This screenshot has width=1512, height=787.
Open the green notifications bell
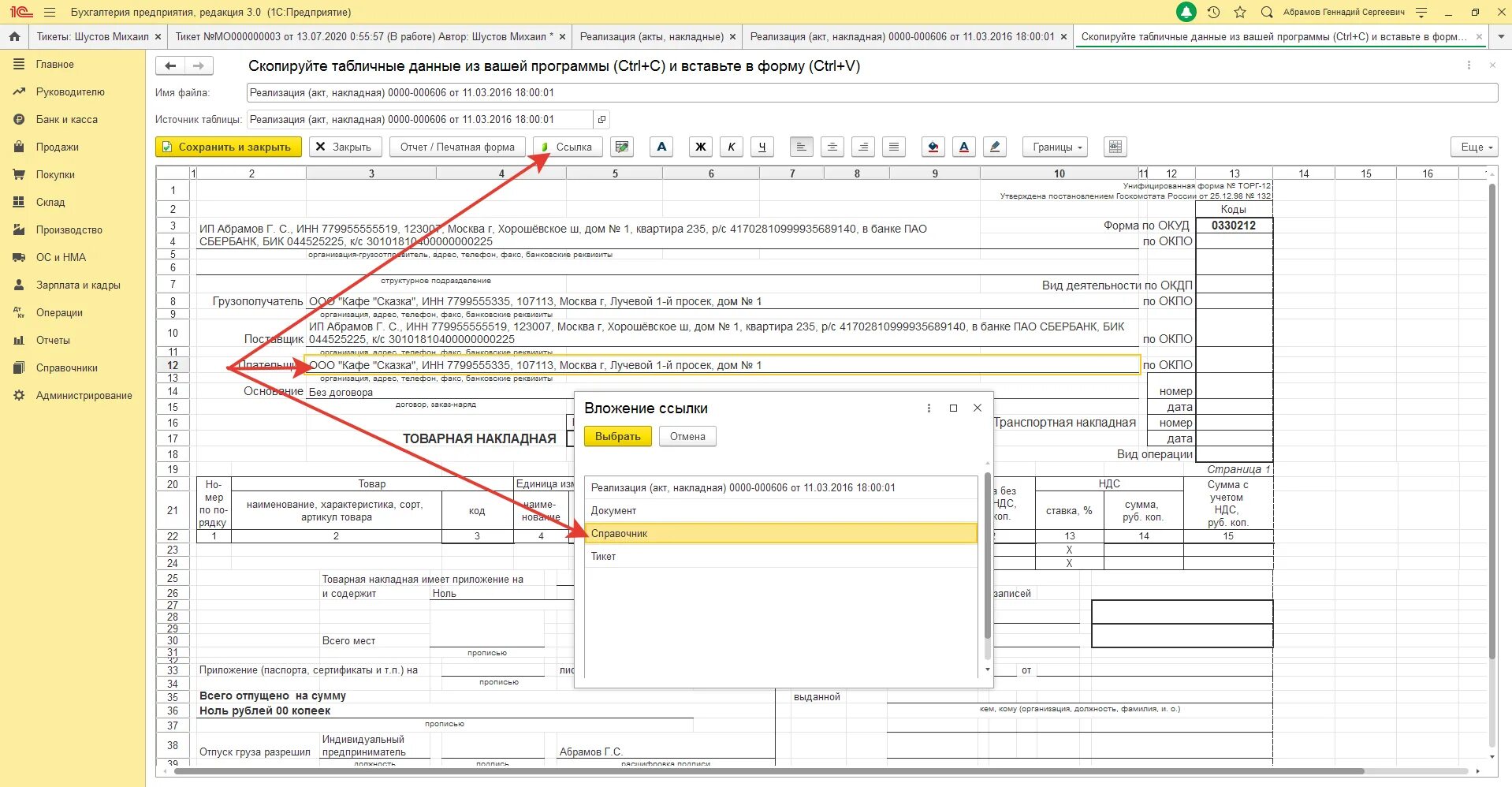[x=1186, y=12]
